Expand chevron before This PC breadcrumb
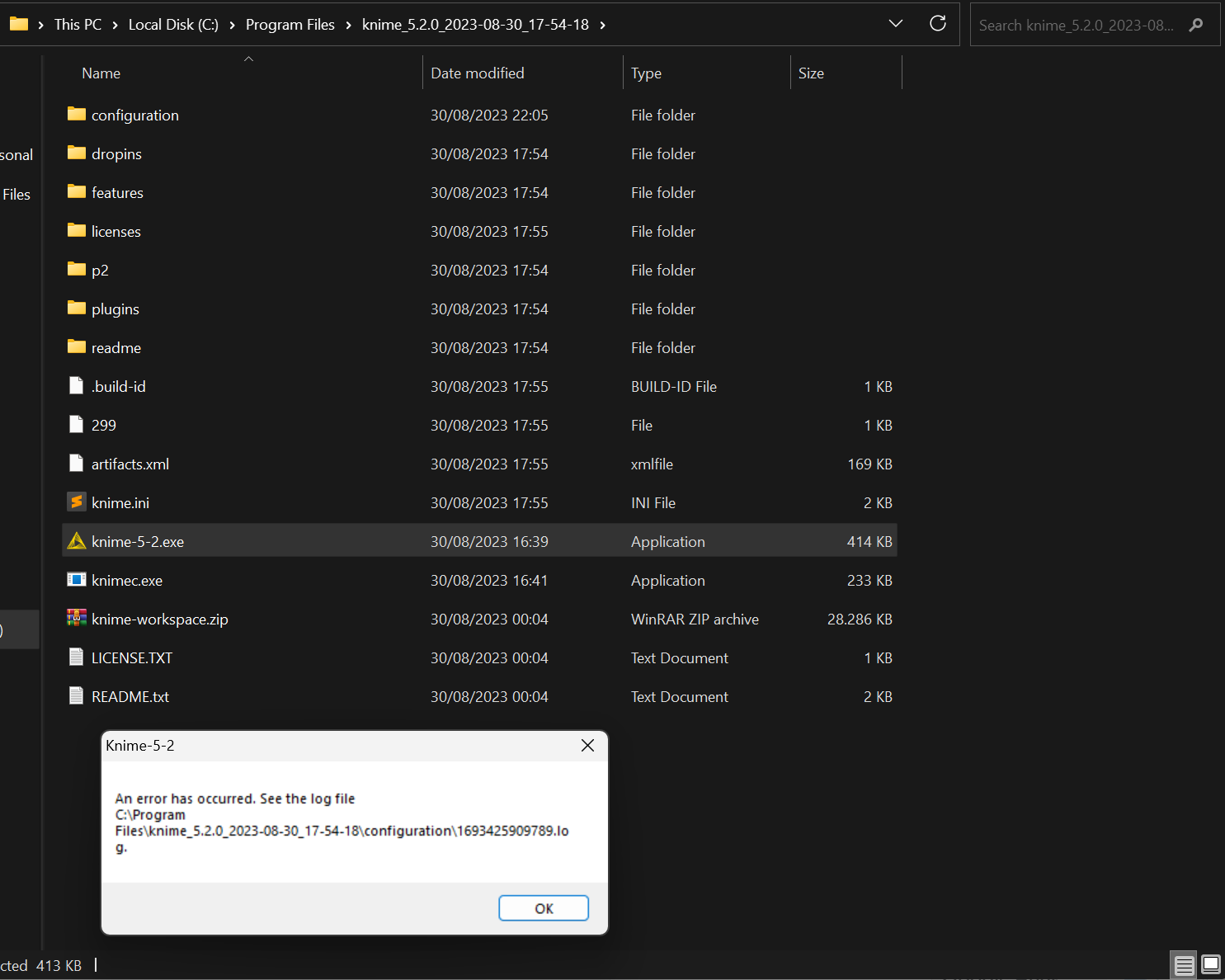 tap(41, 25)
